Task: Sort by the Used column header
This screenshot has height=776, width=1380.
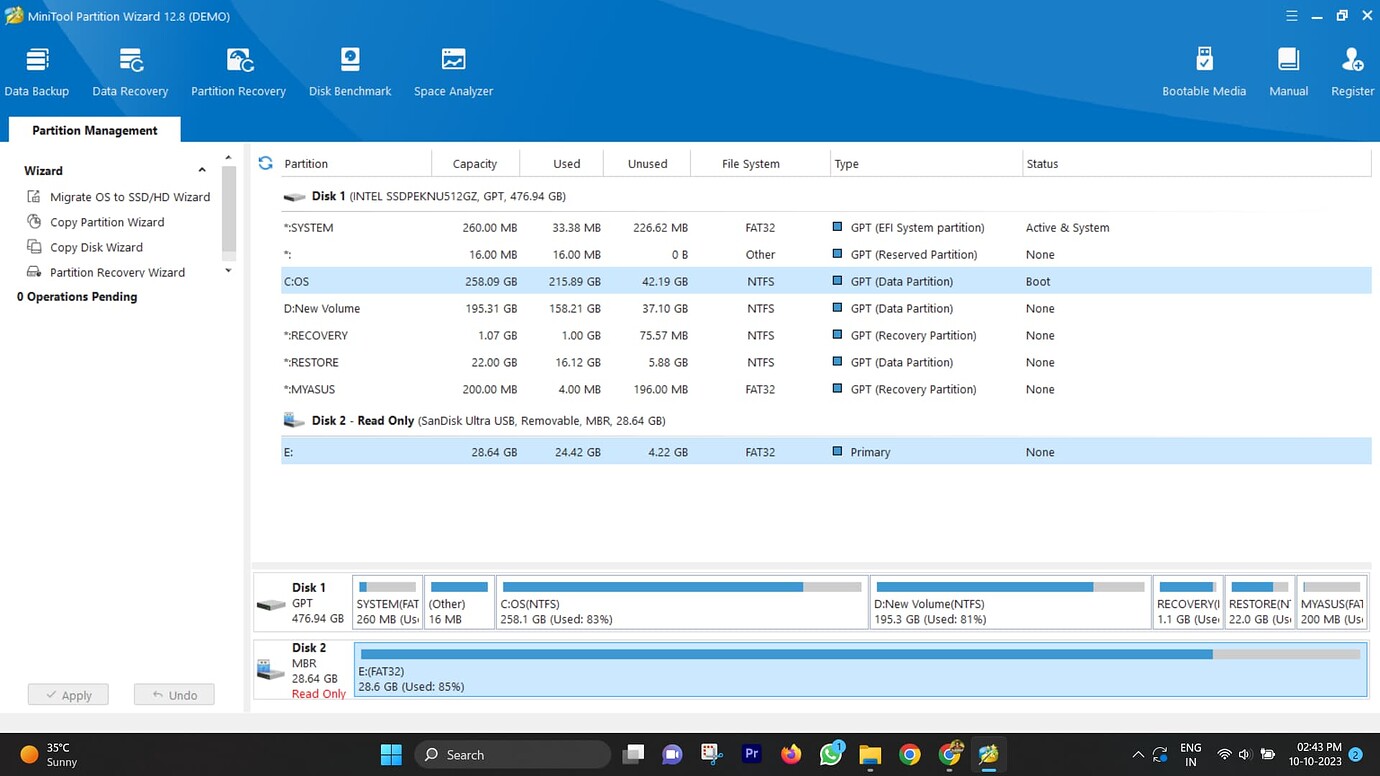Action: [x=566, y=163]
